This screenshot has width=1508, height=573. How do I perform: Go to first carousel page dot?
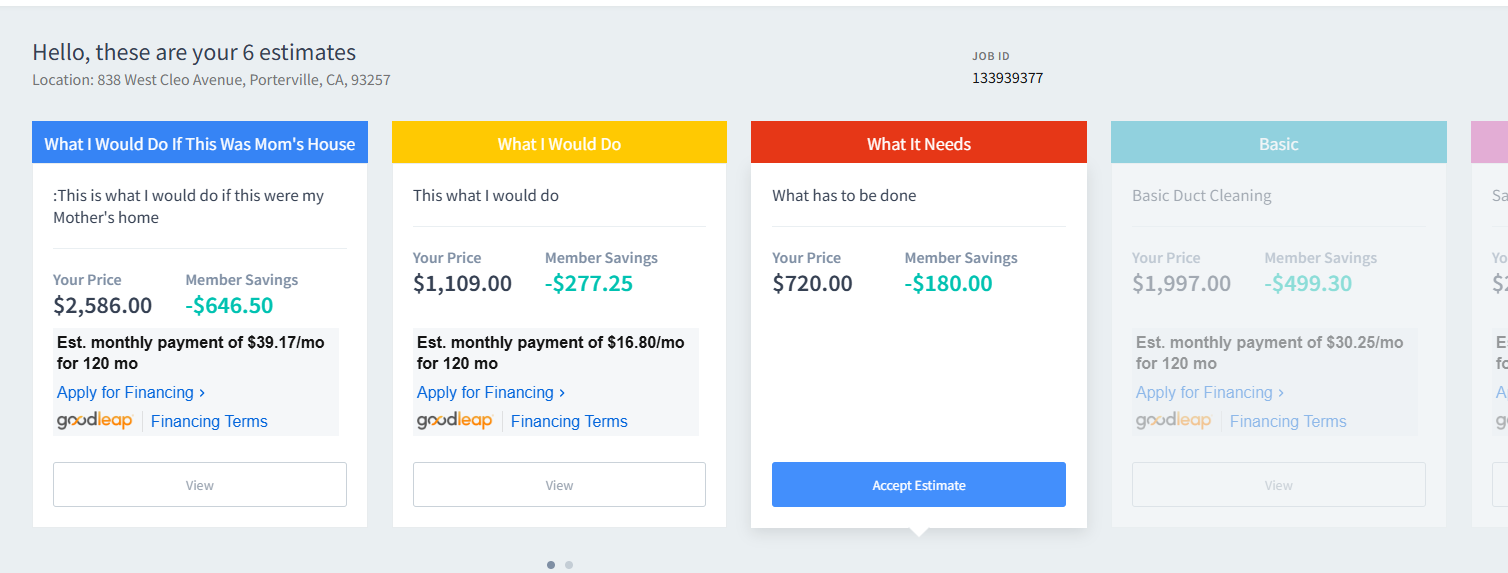(x=551, y=565)
